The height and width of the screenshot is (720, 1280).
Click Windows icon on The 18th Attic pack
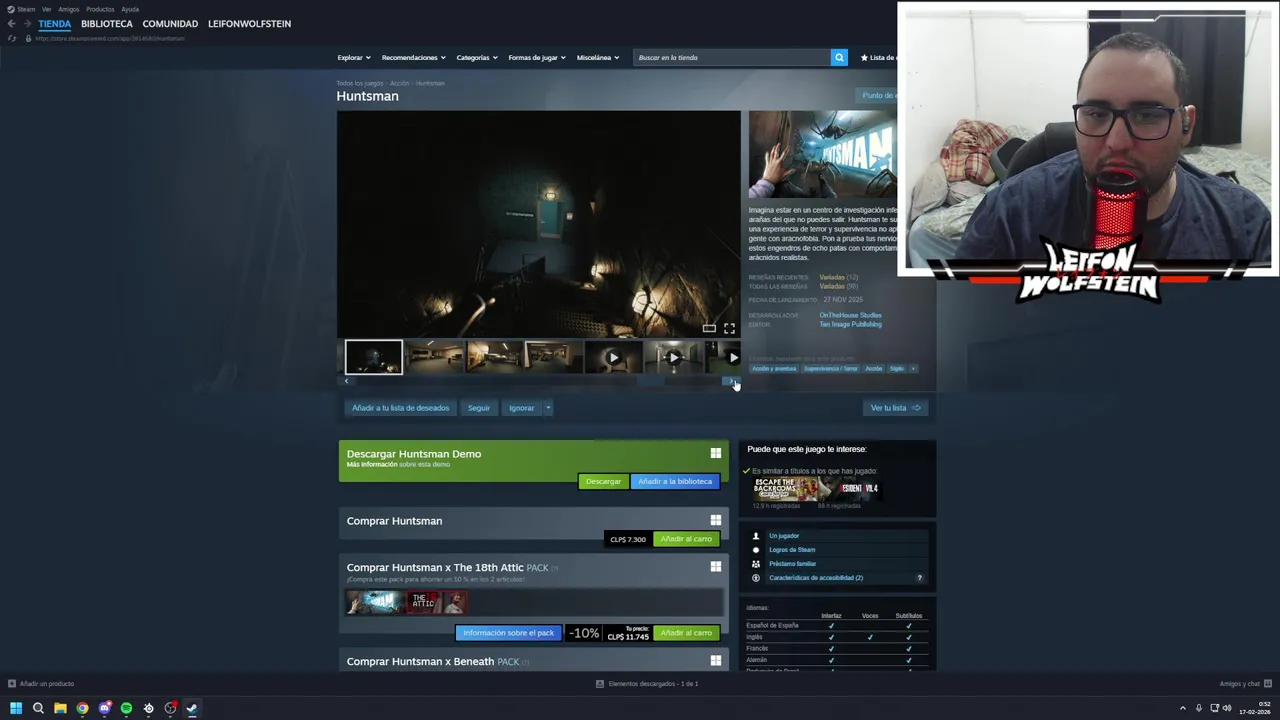[x=715, y=566]
